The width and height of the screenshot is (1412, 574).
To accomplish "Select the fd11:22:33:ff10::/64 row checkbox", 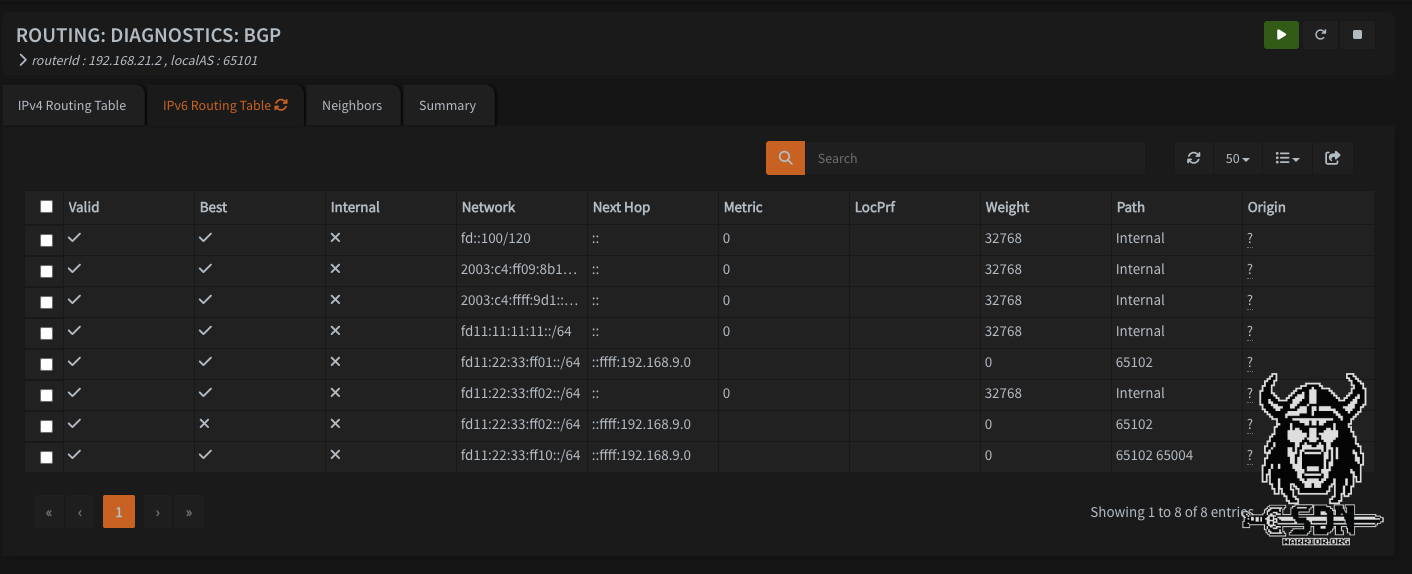I will coord(46,457).
